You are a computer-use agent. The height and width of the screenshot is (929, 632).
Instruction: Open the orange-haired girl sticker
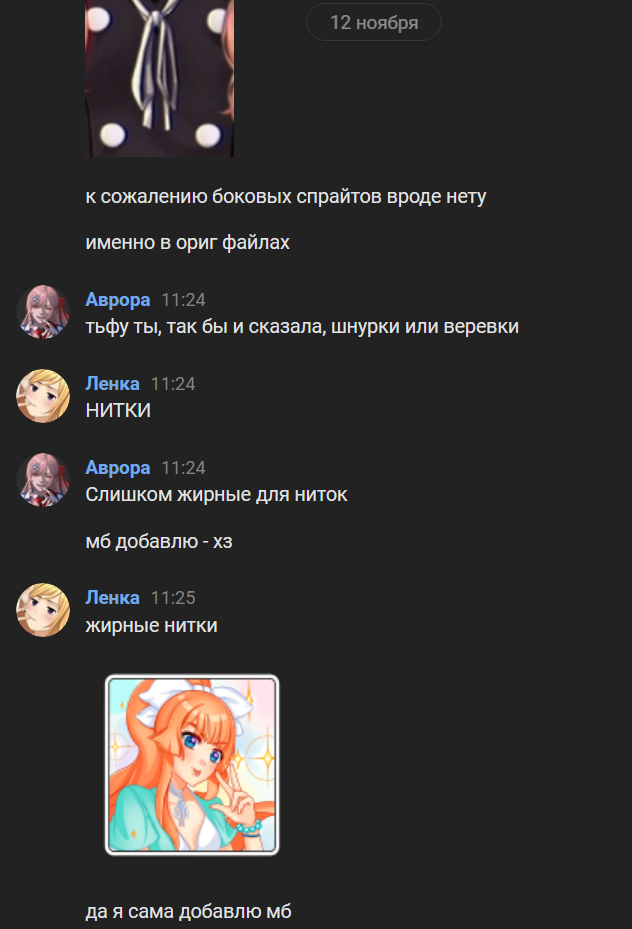[x=192, y=765]
